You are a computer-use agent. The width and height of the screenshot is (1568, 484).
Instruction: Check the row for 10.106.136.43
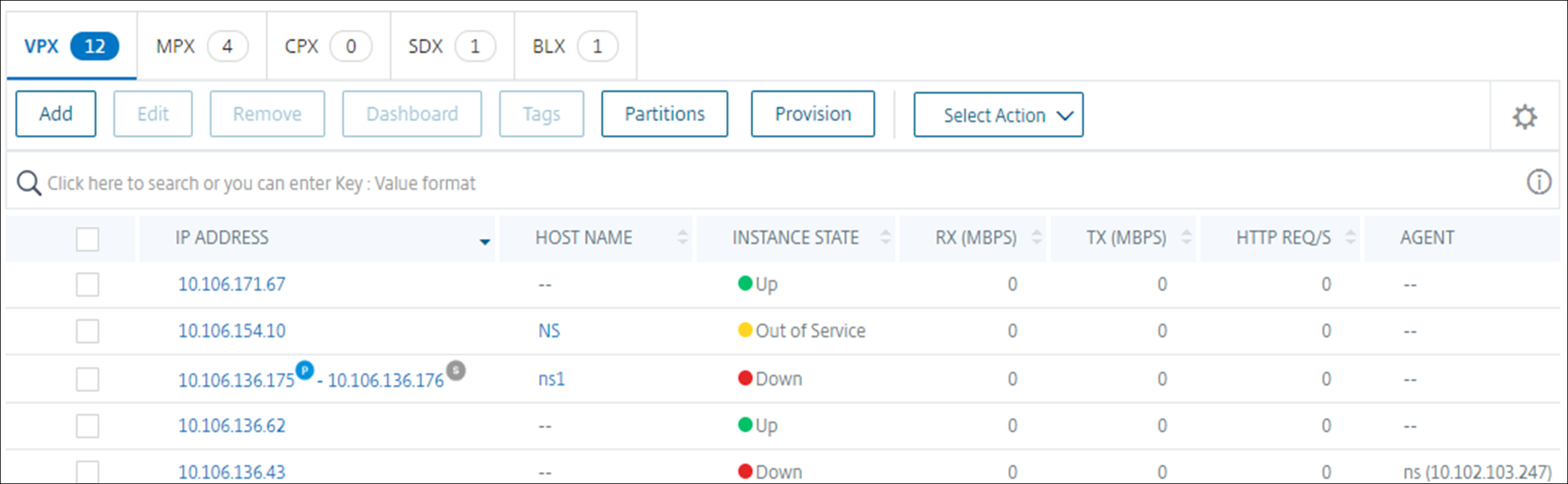click(x=88, y=472)
